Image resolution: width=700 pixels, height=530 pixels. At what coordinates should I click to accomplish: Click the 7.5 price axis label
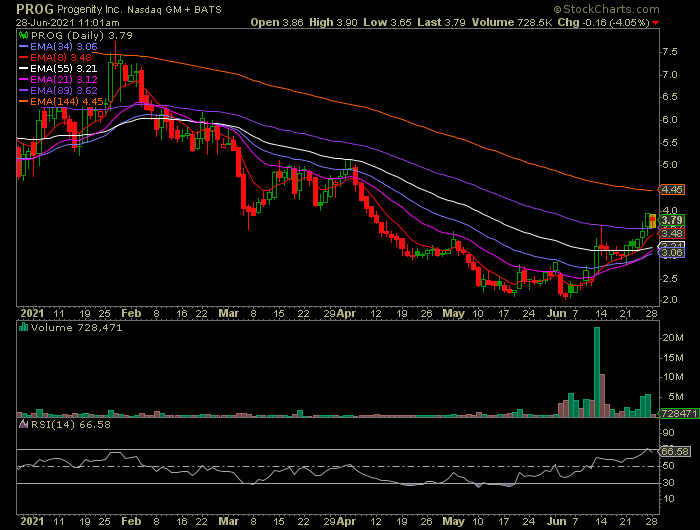pos(670,52)
